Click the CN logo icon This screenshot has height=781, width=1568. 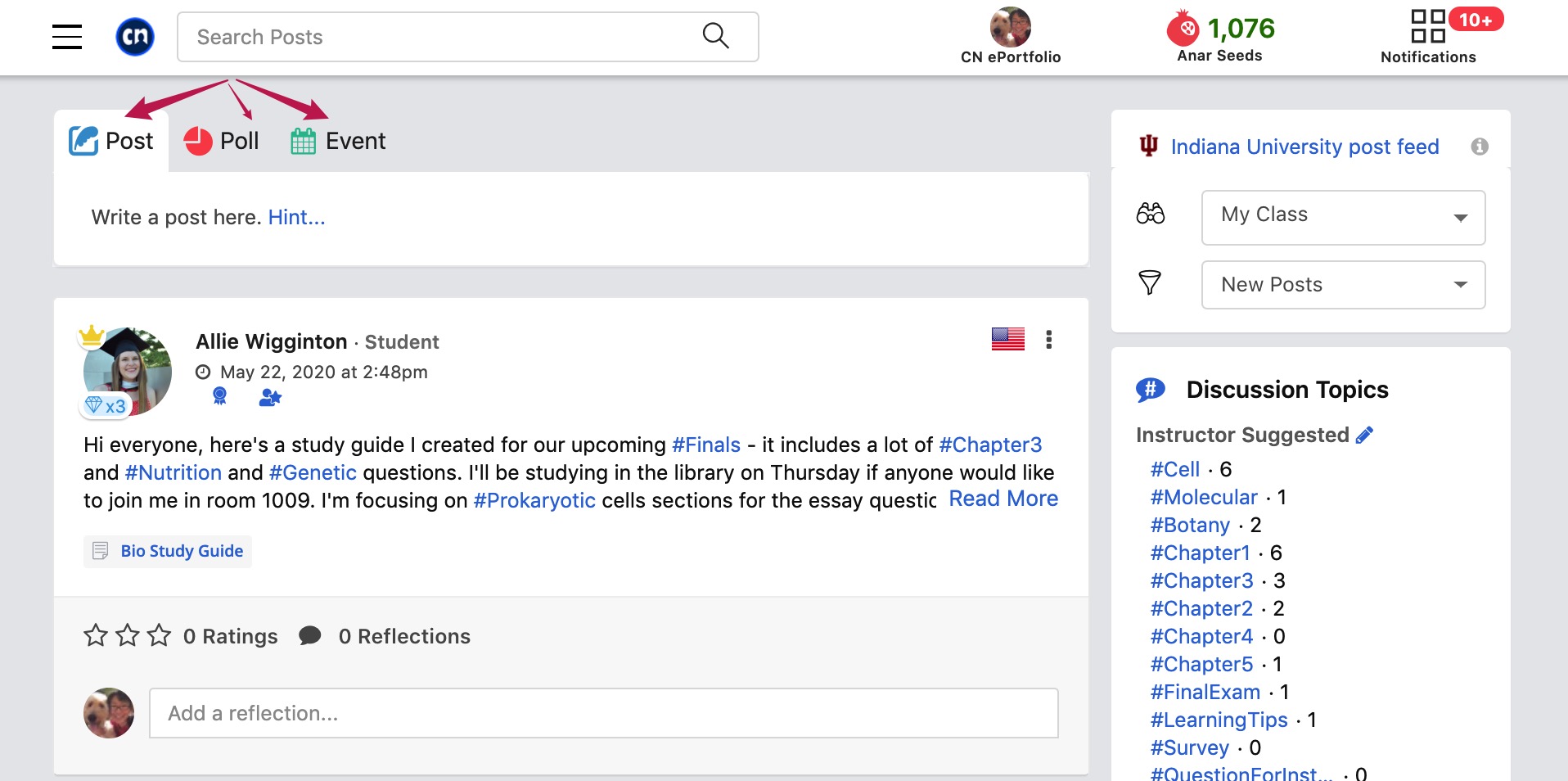[x=135, y=37]
